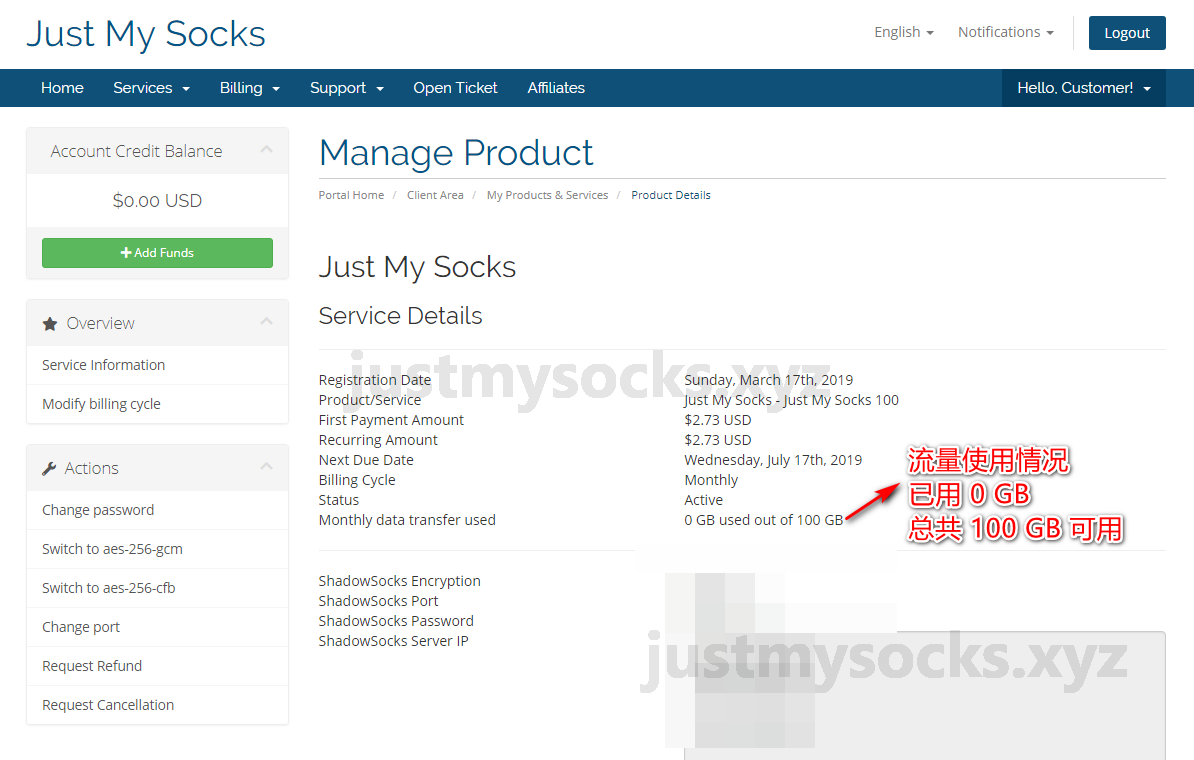Click Wednesday, July 17th, 2019 value
Screen dimensions: 1194x760
773,460
